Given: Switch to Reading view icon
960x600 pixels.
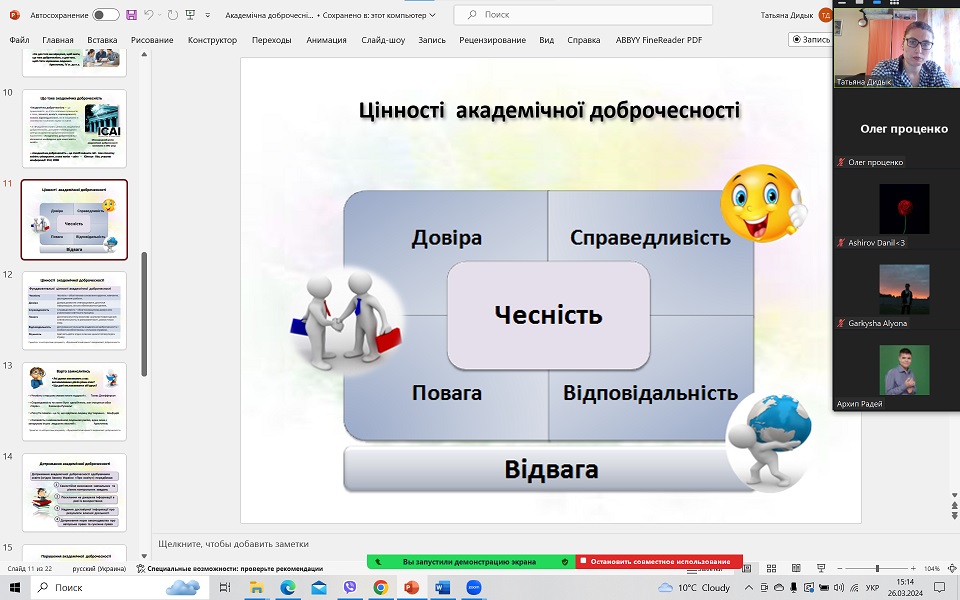Looking at the screenshot, I should [796, 569].
